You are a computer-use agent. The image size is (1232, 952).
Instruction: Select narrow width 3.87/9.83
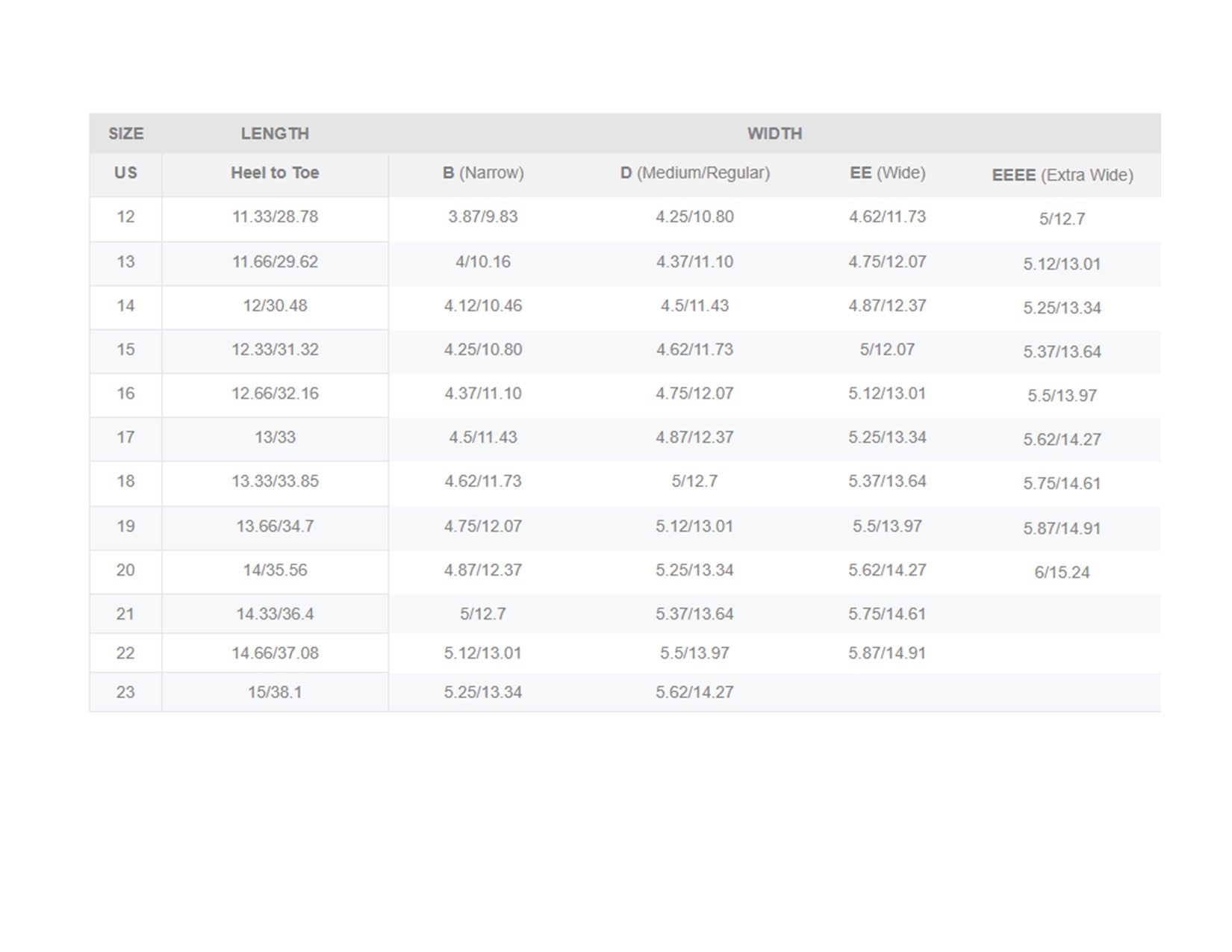pyautogui.click(x=483, y=217)
